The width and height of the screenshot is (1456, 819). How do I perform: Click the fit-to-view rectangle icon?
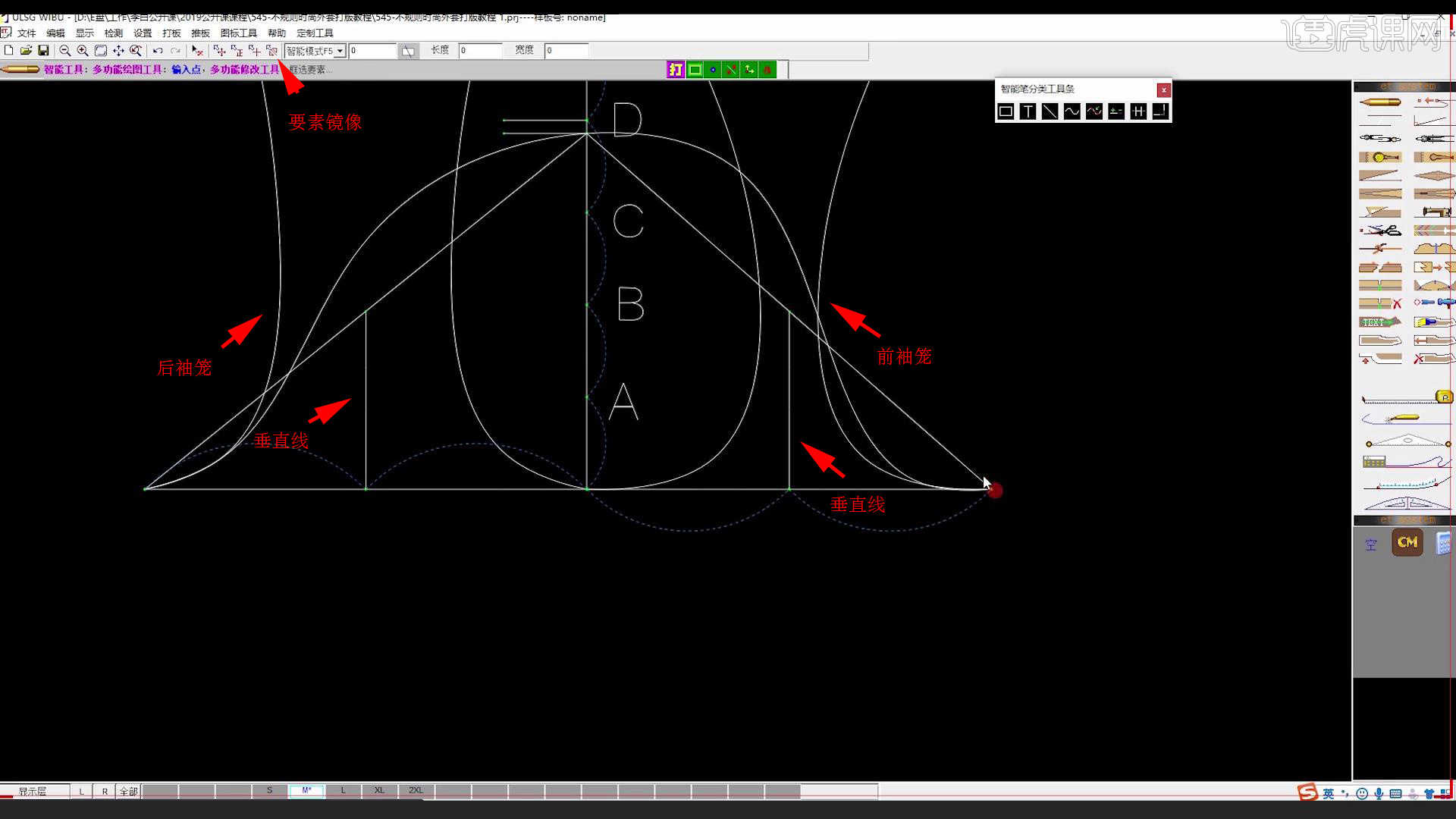(x=100, y=50)
